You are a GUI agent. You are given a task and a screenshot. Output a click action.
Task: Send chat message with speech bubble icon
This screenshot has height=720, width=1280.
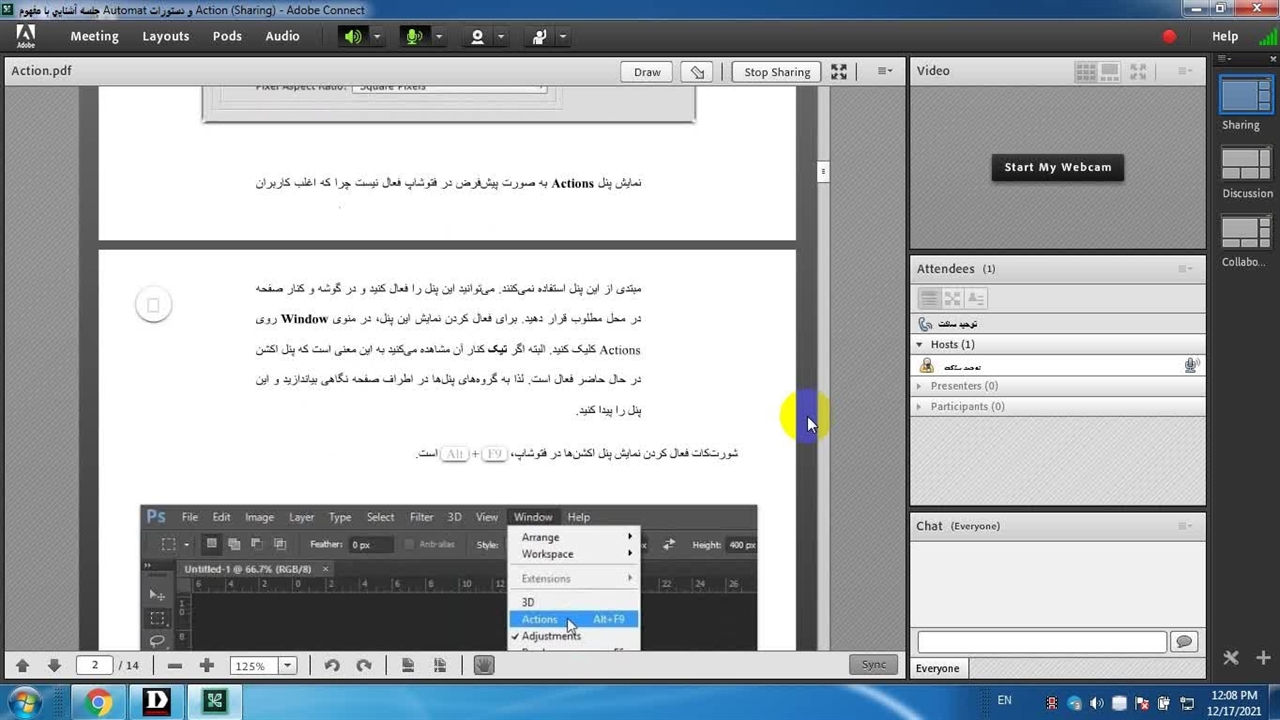click(x=1184, y=642)
